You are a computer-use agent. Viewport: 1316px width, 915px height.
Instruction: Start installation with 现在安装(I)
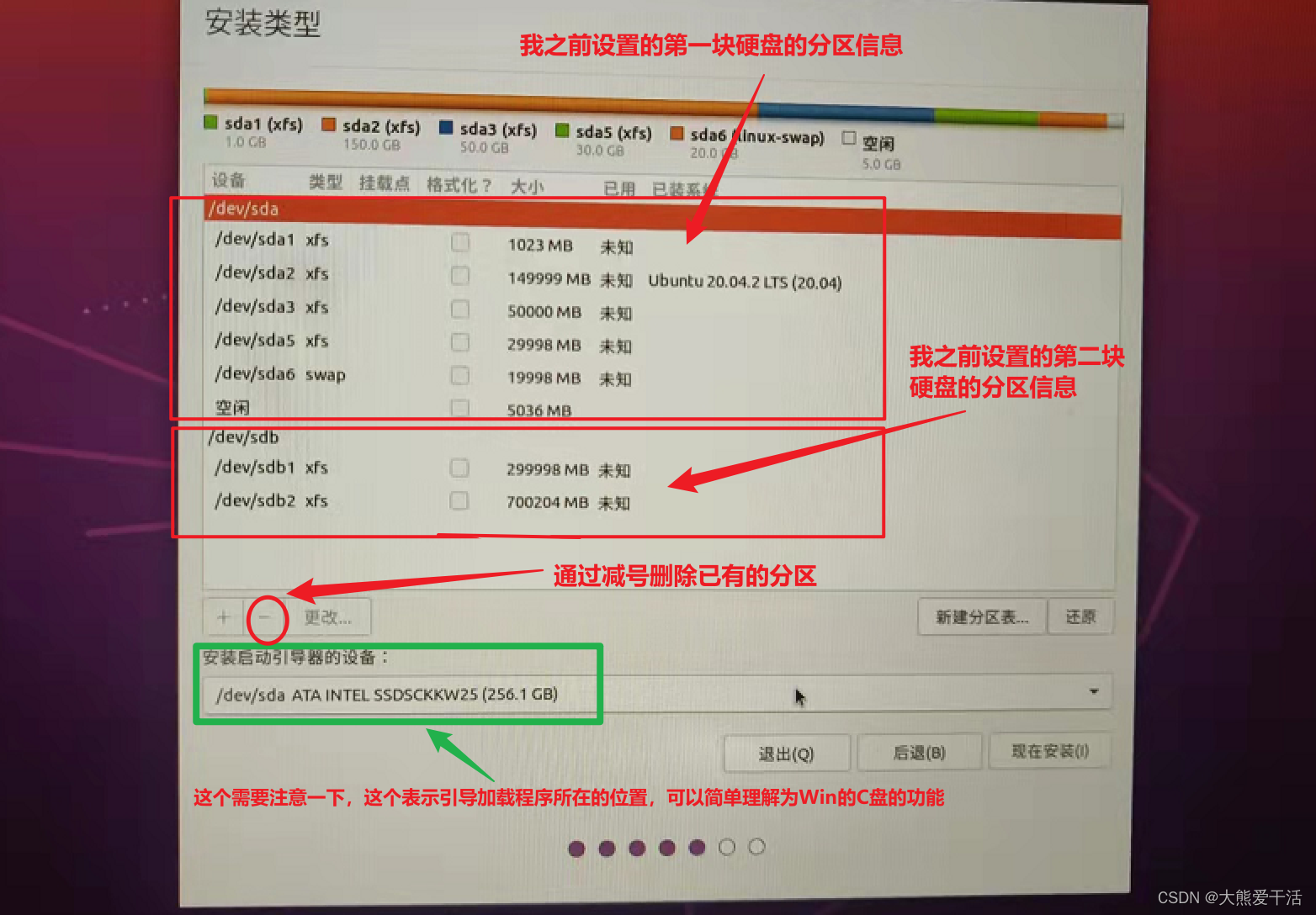pyautogui.click(x=1050, y=751)
